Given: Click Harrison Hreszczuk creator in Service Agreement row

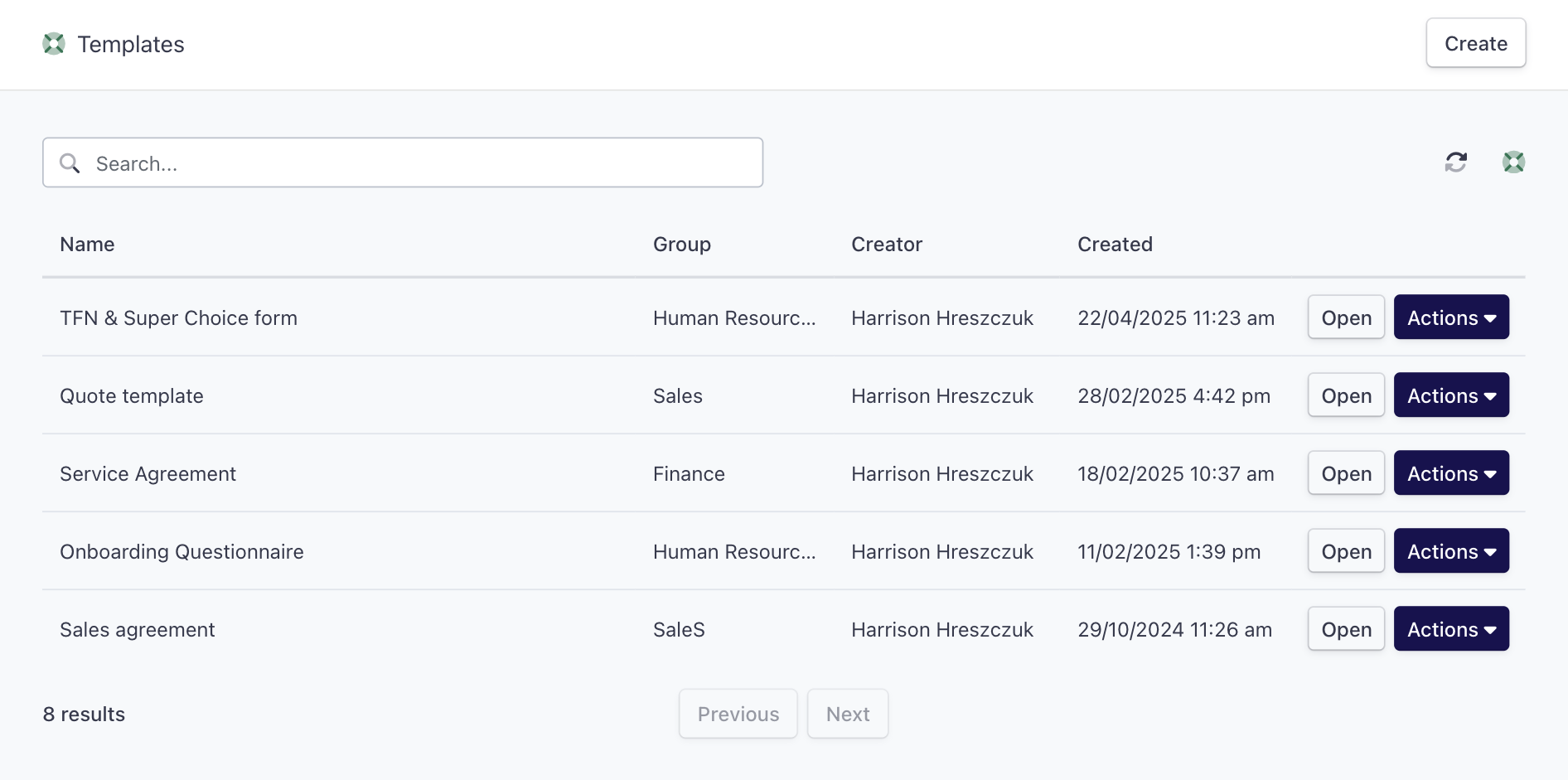Looking at the screenshot, I should 942,474.
